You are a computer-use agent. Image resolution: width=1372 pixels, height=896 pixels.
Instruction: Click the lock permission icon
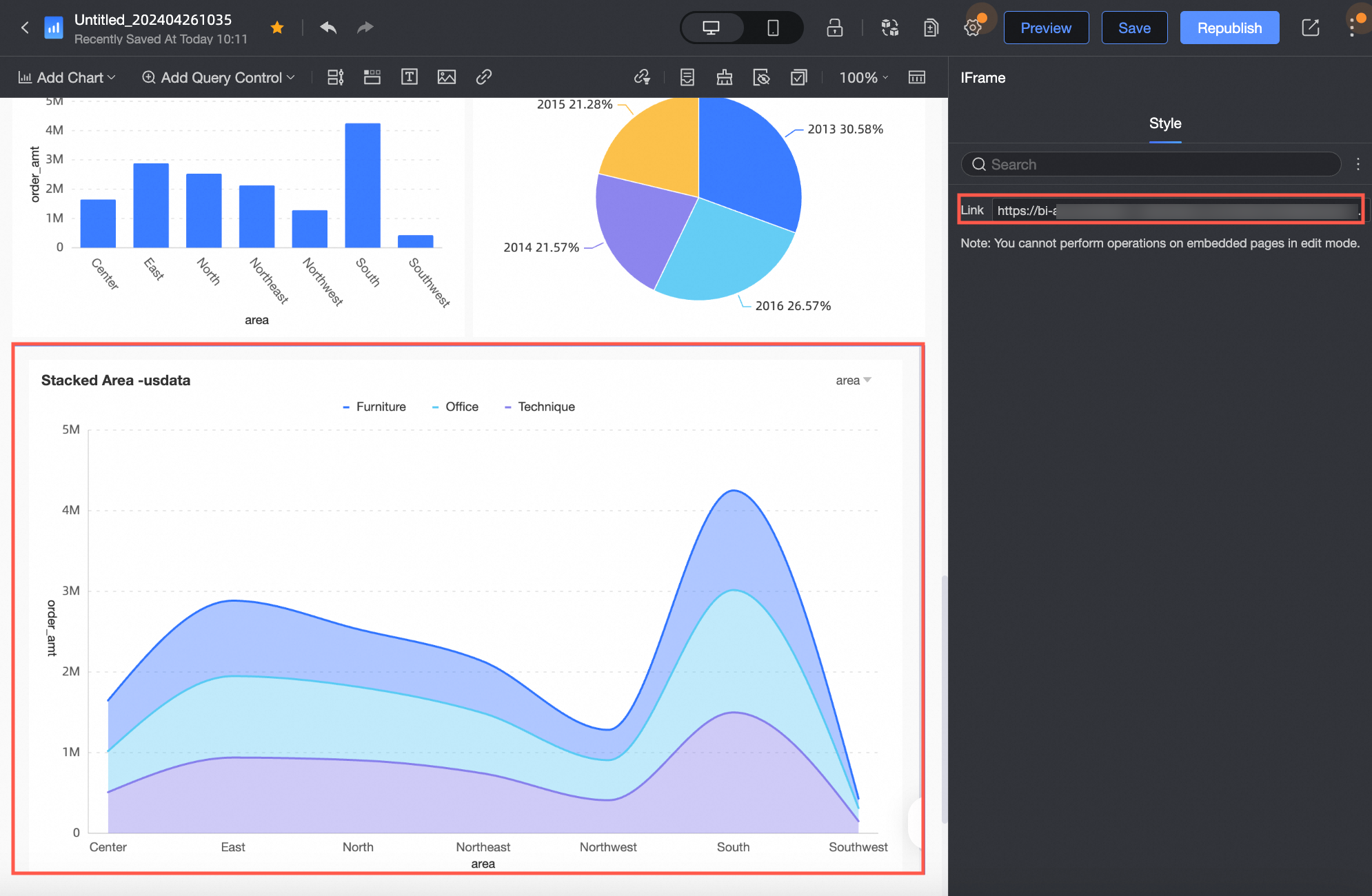[835, 28]
